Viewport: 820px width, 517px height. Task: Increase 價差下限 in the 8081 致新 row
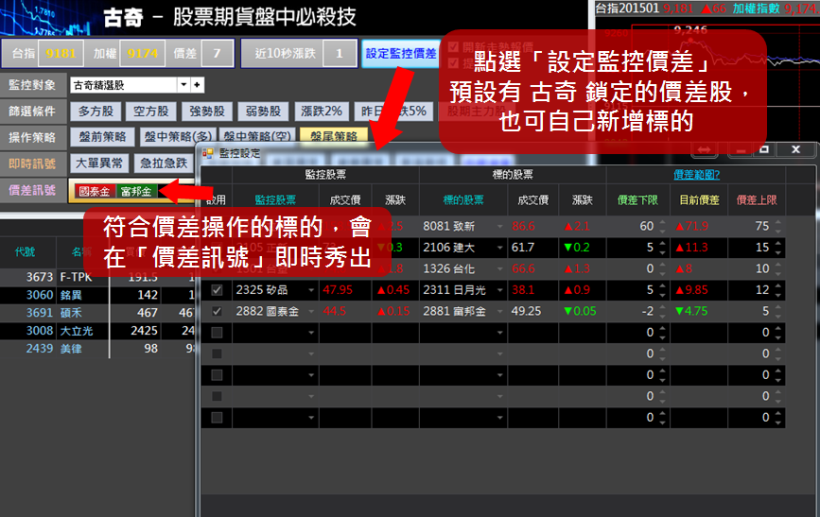click(663, 222)
